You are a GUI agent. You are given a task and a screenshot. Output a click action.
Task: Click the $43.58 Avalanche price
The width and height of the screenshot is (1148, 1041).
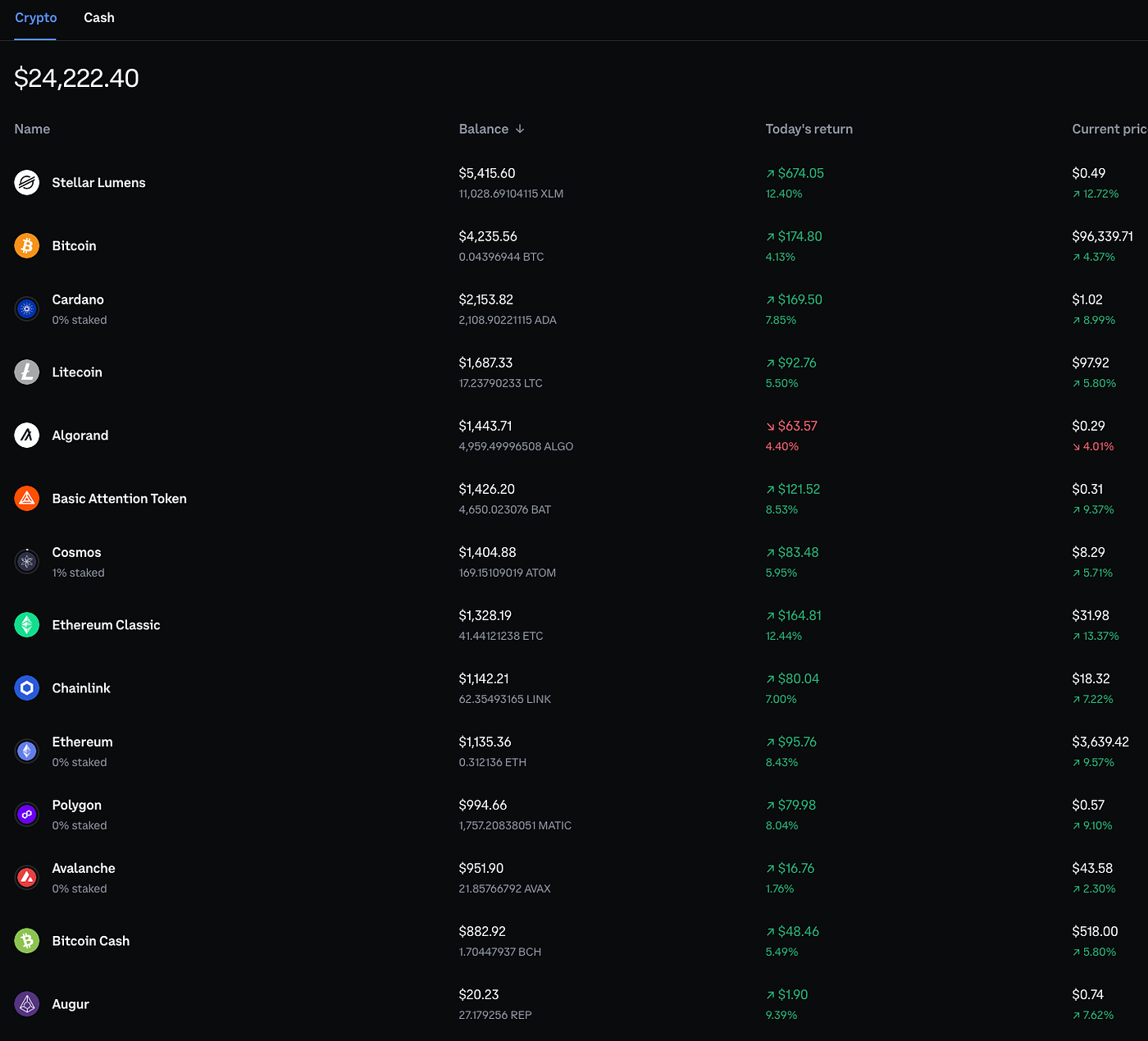1092,868
